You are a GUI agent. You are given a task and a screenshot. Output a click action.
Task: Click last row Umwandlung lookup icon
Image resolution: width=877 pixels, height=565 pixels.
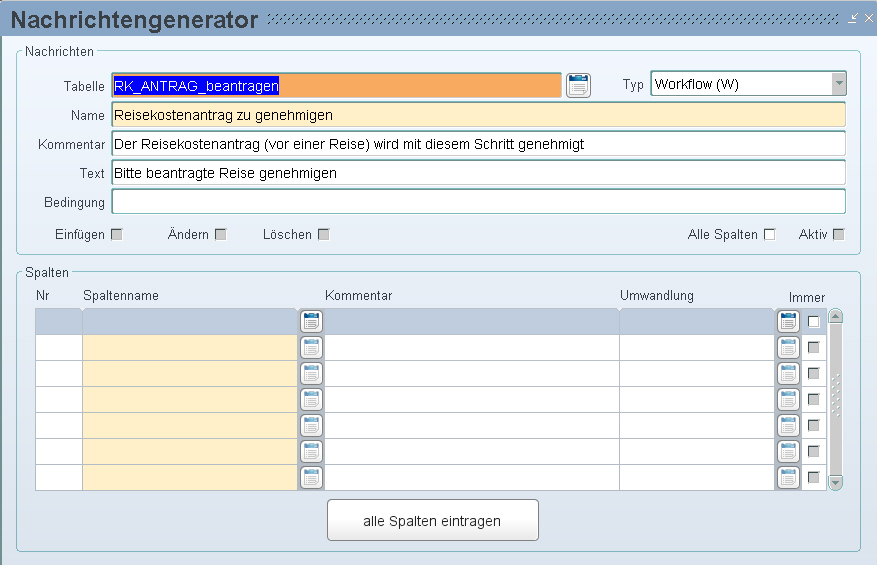[x=788, y=477]
